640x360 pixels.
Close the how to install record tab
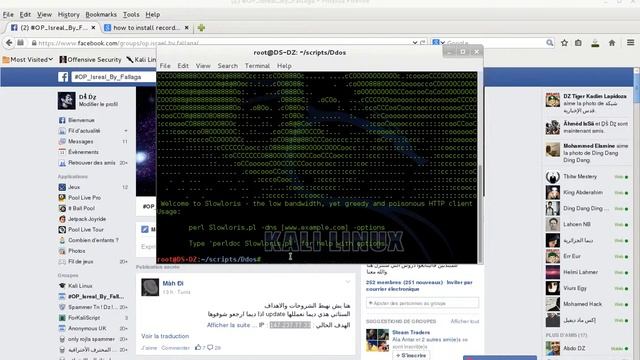pyautogui.click(x=187, y=27)
